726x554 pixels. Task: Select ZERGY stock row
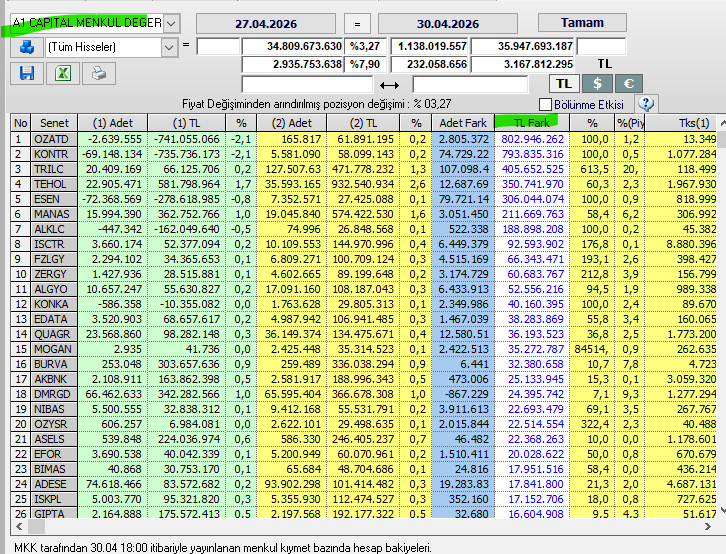point(363,274)
